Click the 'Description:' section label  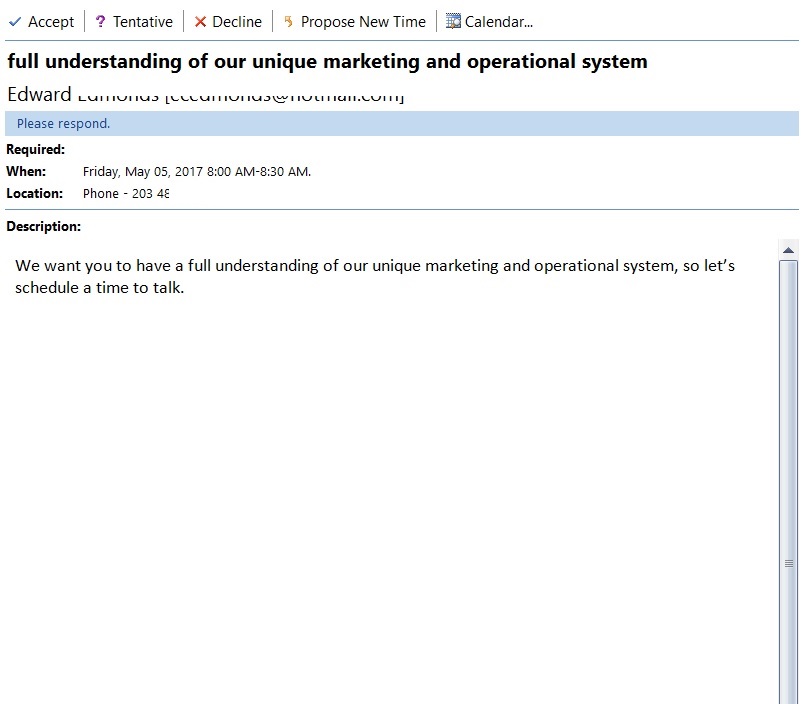[44, 226]
